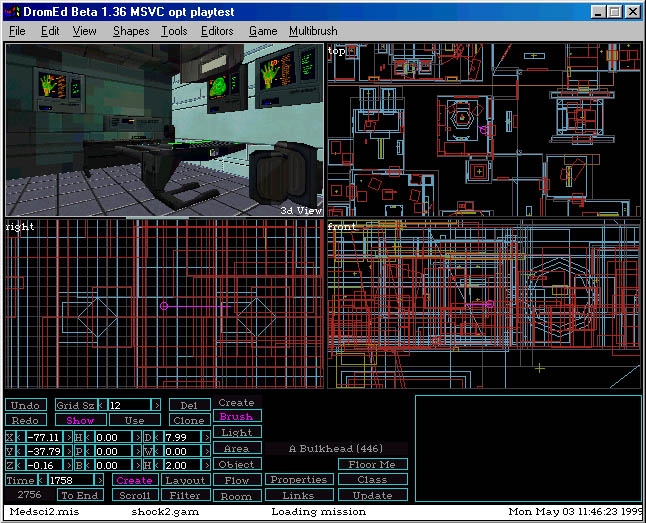The image size is (646, 523).
Task: Click the Redo button
Action: pos(26,420)
